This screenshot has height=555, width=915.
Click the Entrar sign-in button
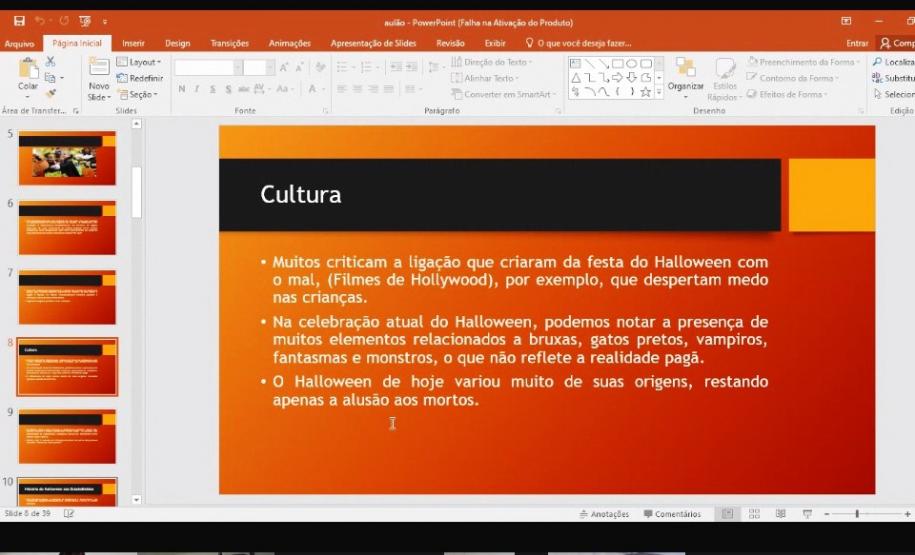[x=857, y=43]
